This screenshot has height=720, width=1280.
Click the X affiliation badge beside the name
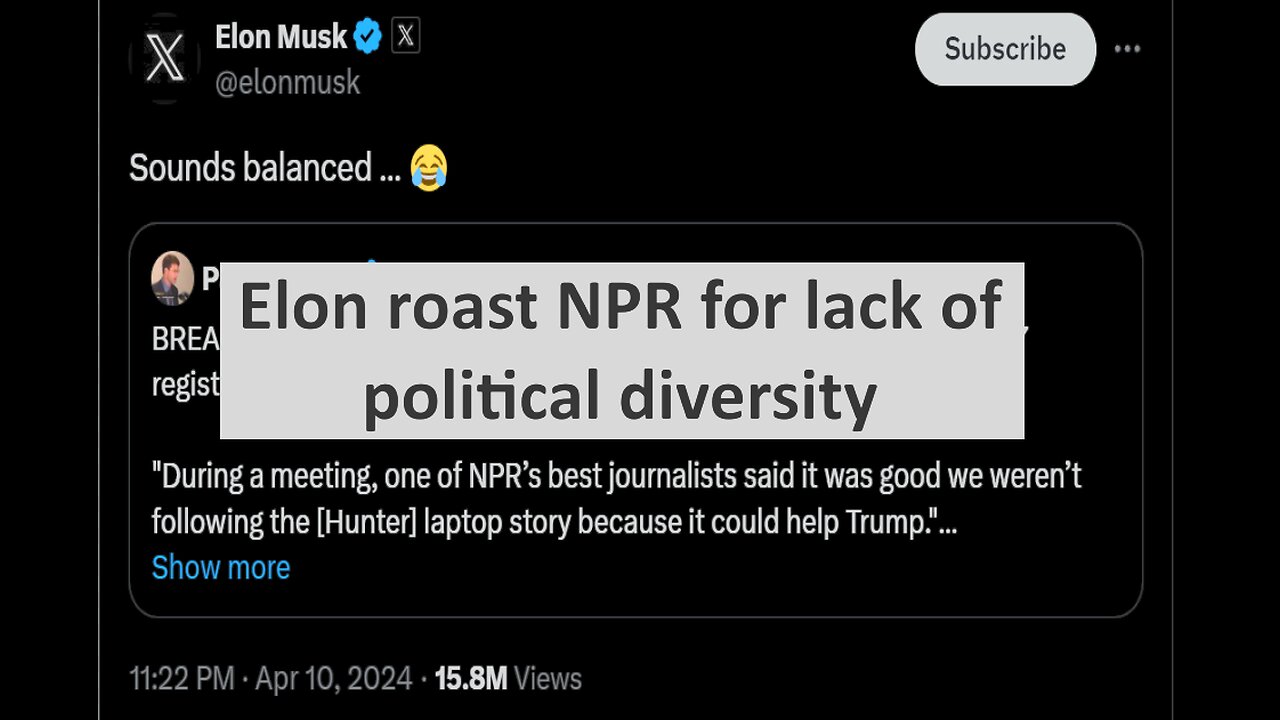tap(404, 37)
